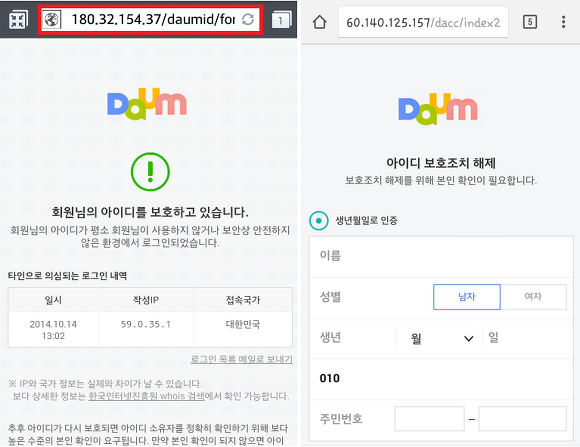Focus the 60.140.125.157 address bar
This screenshot has height=447, width=580.
(x=423, y=23)
